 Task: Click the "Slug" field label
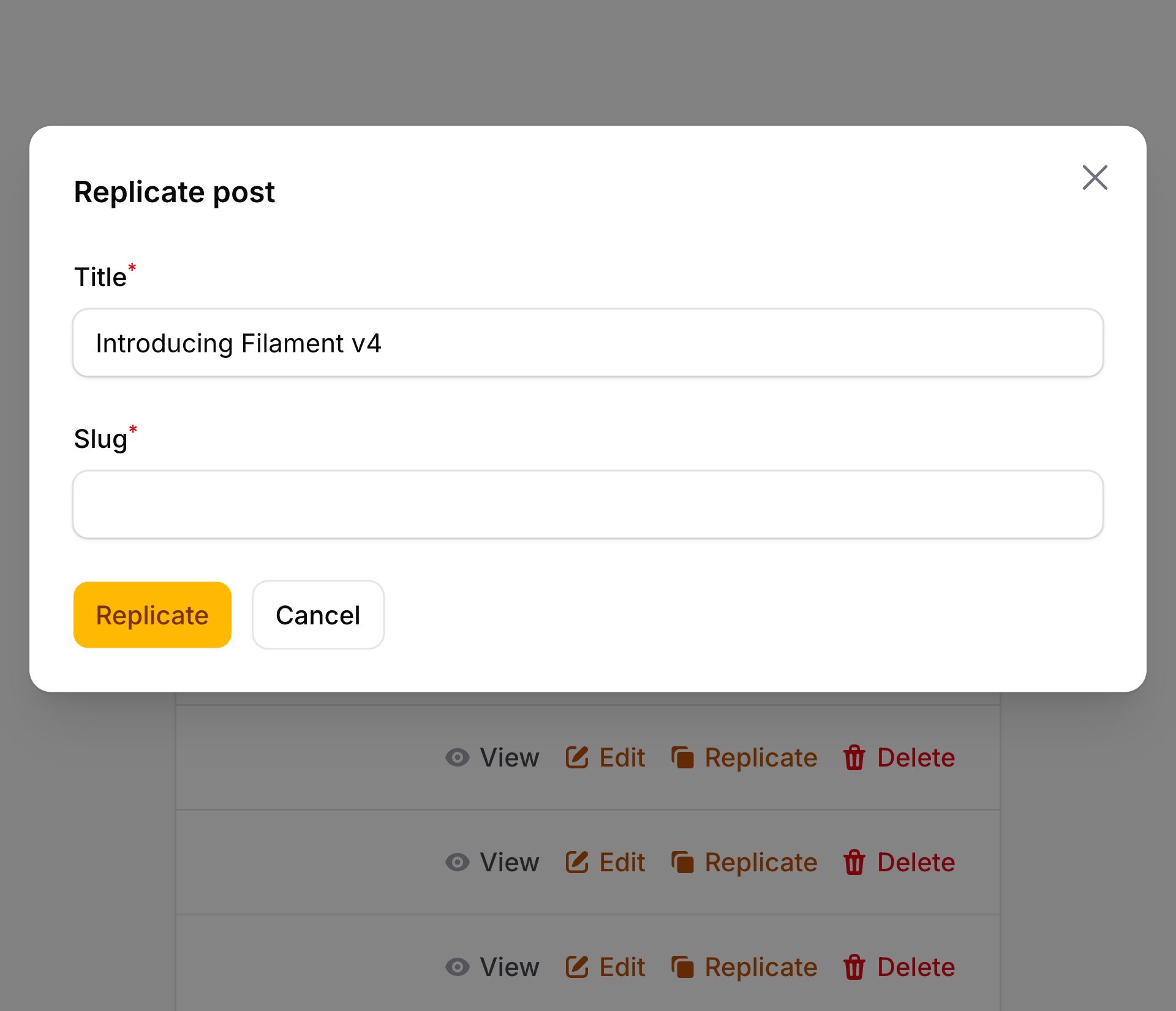click(x=100, y=439)
